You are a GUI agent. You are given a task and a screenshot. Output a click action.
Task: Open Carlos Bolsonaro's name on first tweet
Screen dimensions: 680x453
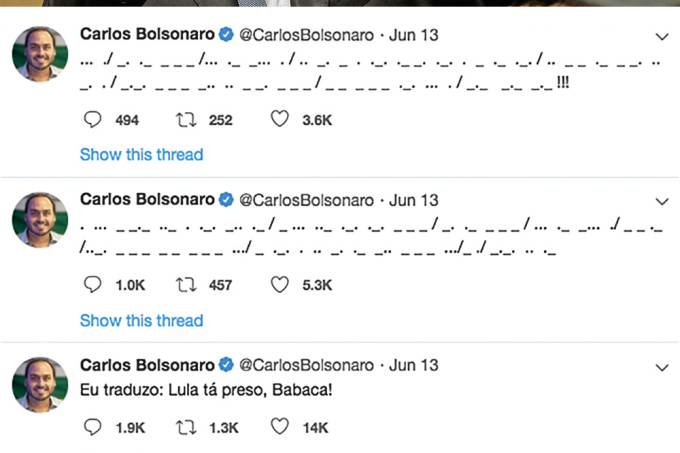(x=146, y=36)
